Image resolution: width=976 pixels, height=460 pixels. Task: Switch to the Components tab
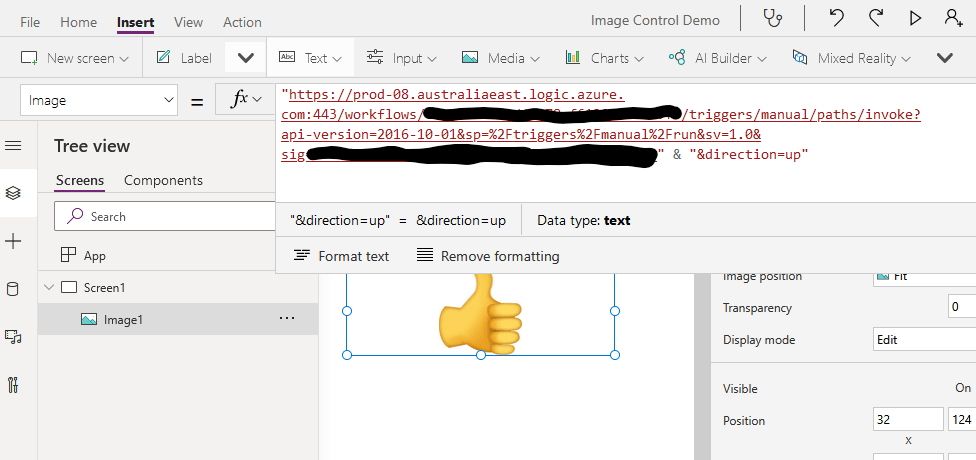pyautogui.click(x=163, y=180)
